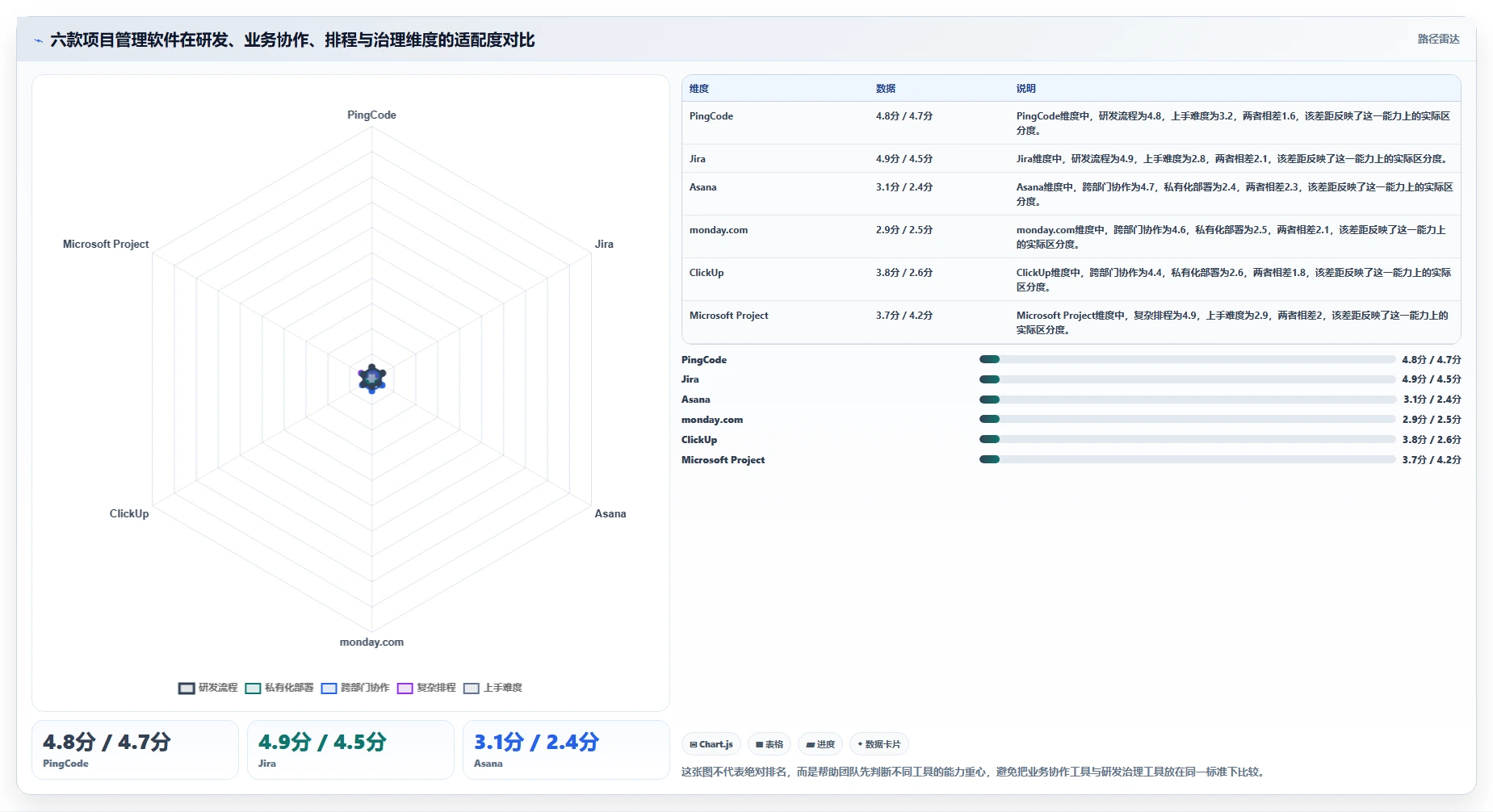The image size is (1493, 812).
Task: Click the Chart.js chip
Action: (711, 744)
